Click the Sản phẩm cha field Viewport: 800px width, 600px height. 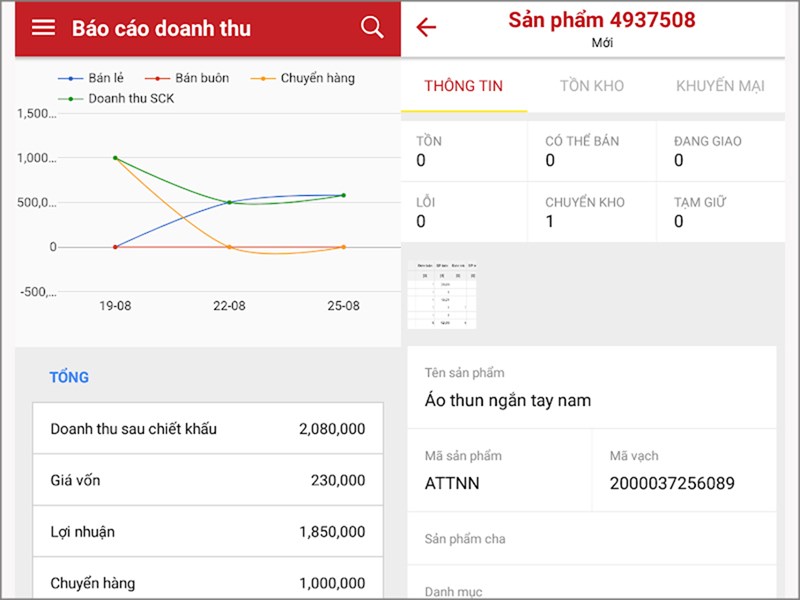[592, 538]
